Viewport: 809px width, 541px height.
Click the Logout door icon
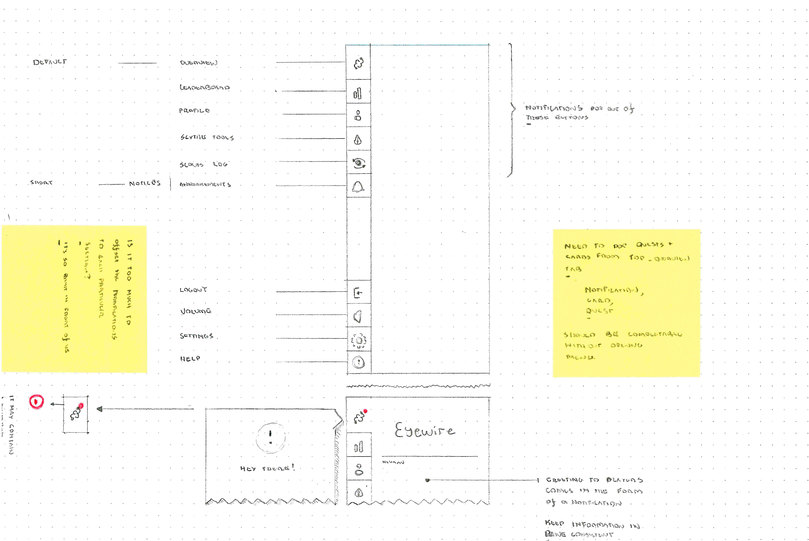(x=357, y=292)
